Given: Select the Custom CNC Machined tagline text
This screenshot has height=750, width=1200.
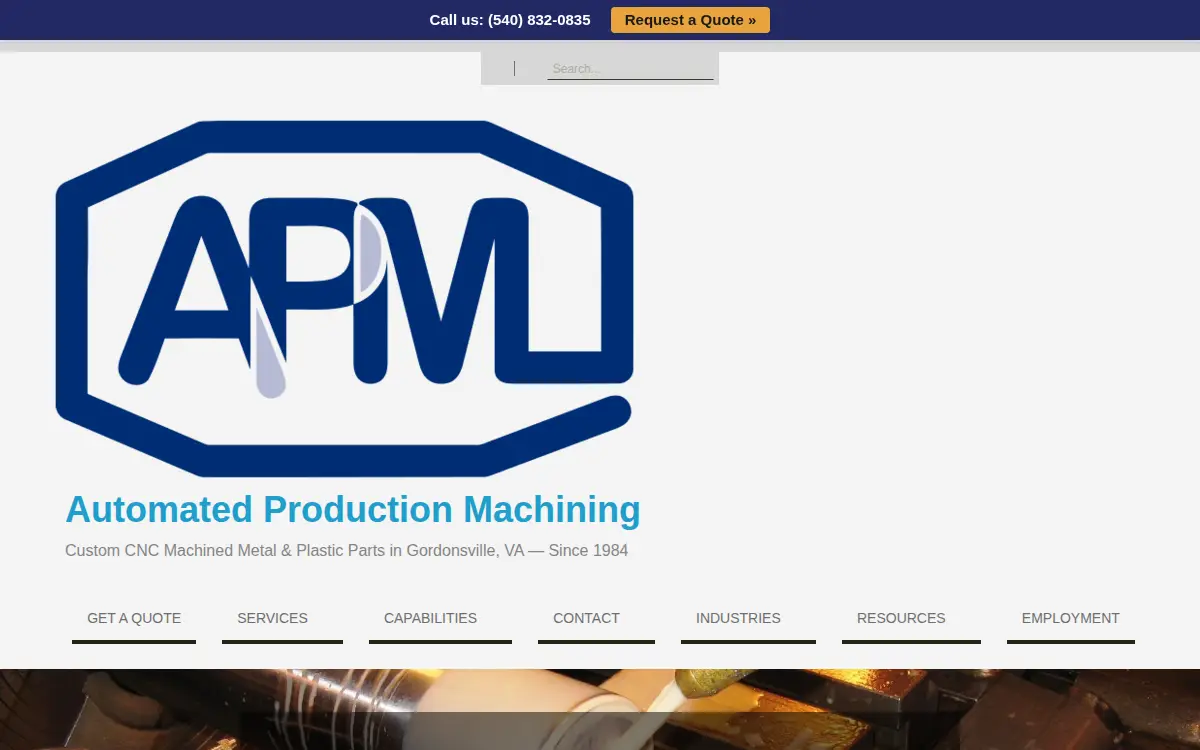Looking at the screenshot, I should (346, 551).
